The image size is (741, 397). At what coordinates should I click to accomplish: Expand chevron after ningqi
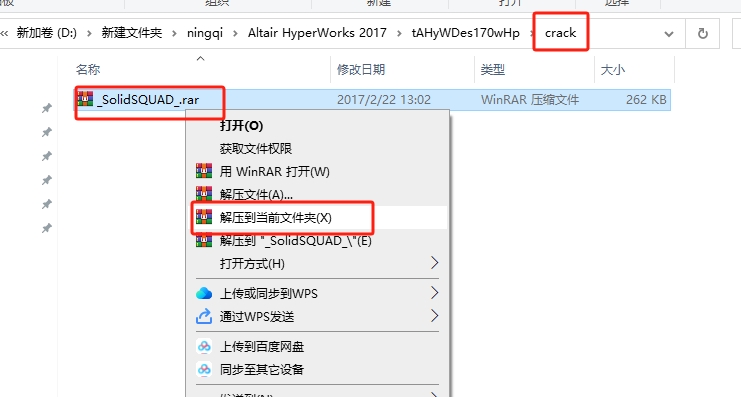tap(235, 34)
